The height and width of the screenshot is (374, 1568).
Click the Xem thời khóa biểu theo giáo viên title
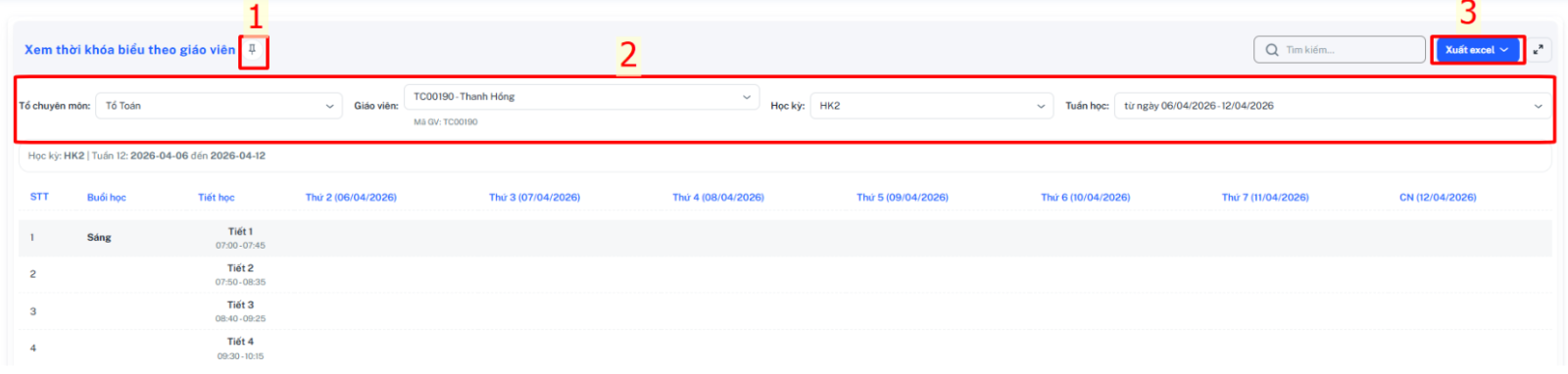(129, 50)
